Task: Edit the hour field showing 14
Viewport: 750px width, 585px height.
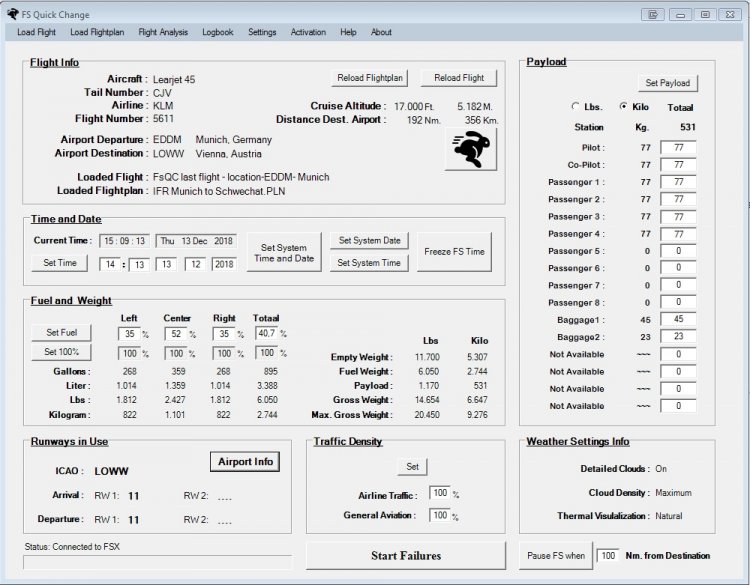Action: pyautogui.click(x=110, y=265)
